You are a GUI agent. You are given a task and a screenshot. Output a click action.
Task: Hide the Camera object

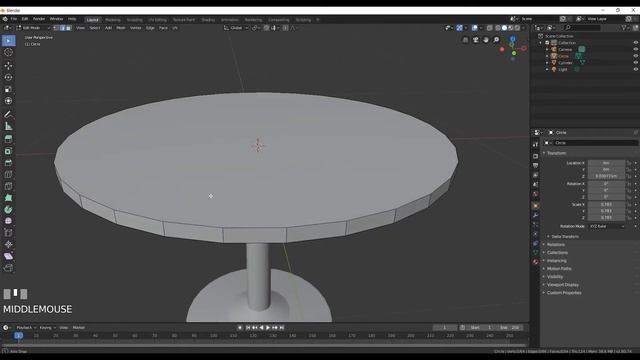(x=636, y=49)
